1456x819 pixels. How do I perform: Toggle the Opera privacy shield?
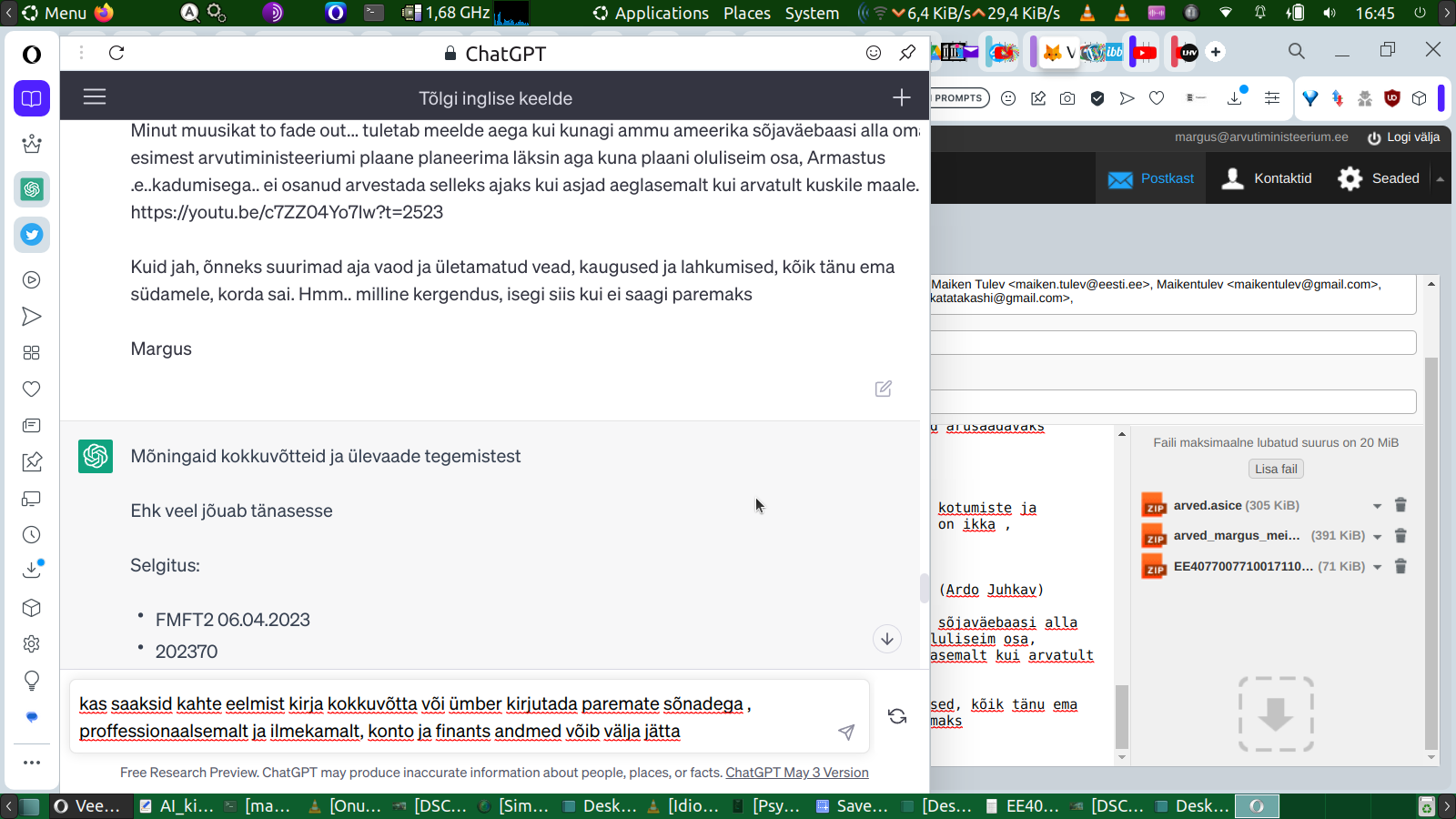(1097, 98)
